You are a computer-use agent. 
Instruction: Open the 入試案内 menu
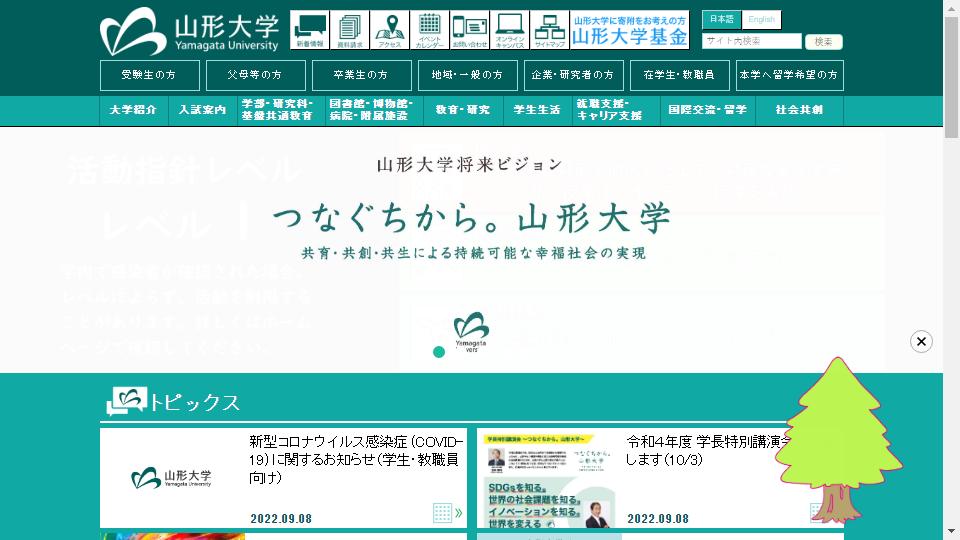203,110
